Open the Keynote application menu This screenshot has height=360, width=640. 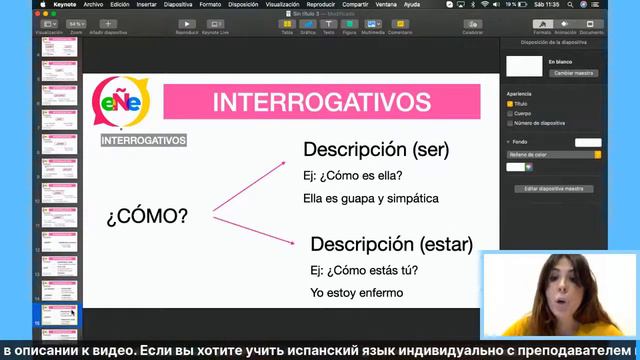click(x=65, y=4)
